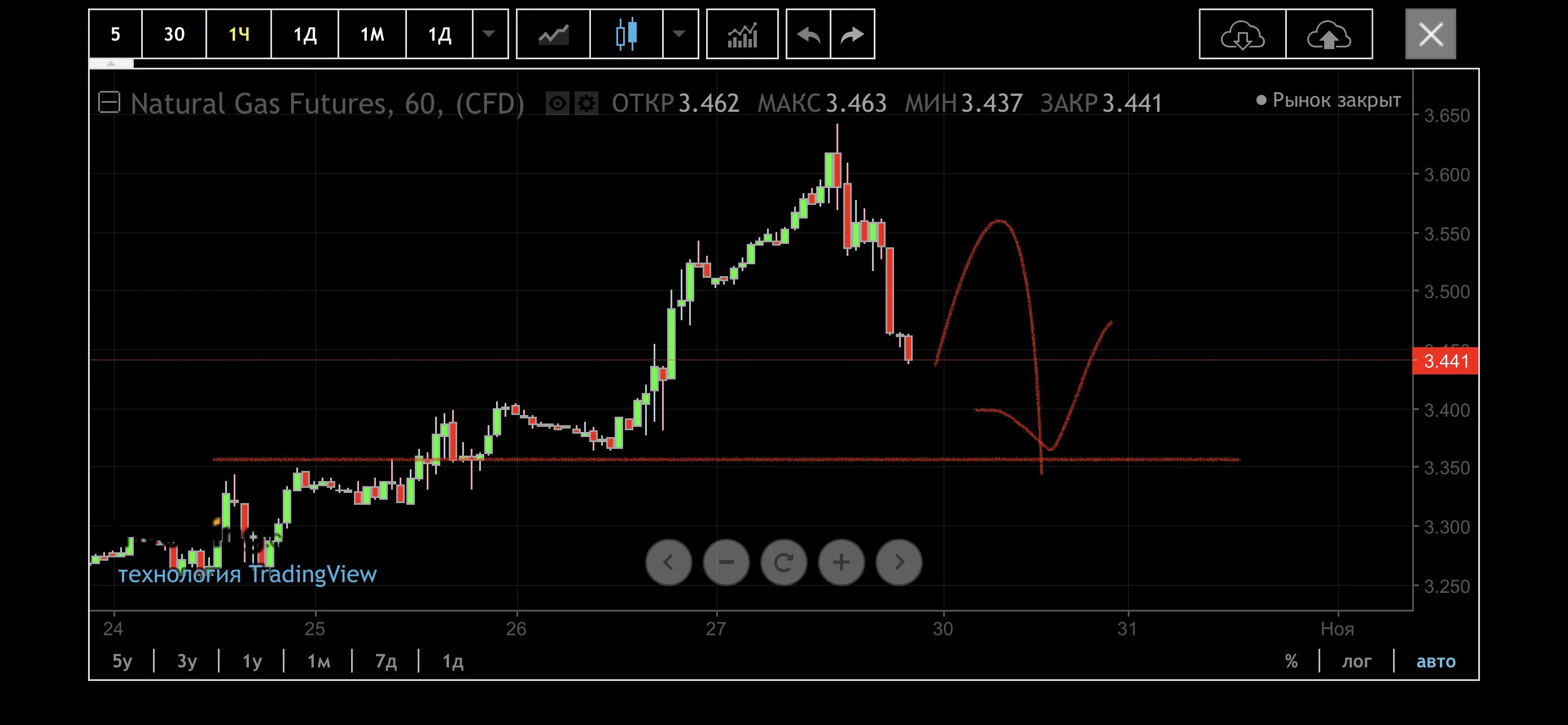Select the 1М monthly timeframe
This screenshot has width=1568, height=725.
click(x=372, y=34)
